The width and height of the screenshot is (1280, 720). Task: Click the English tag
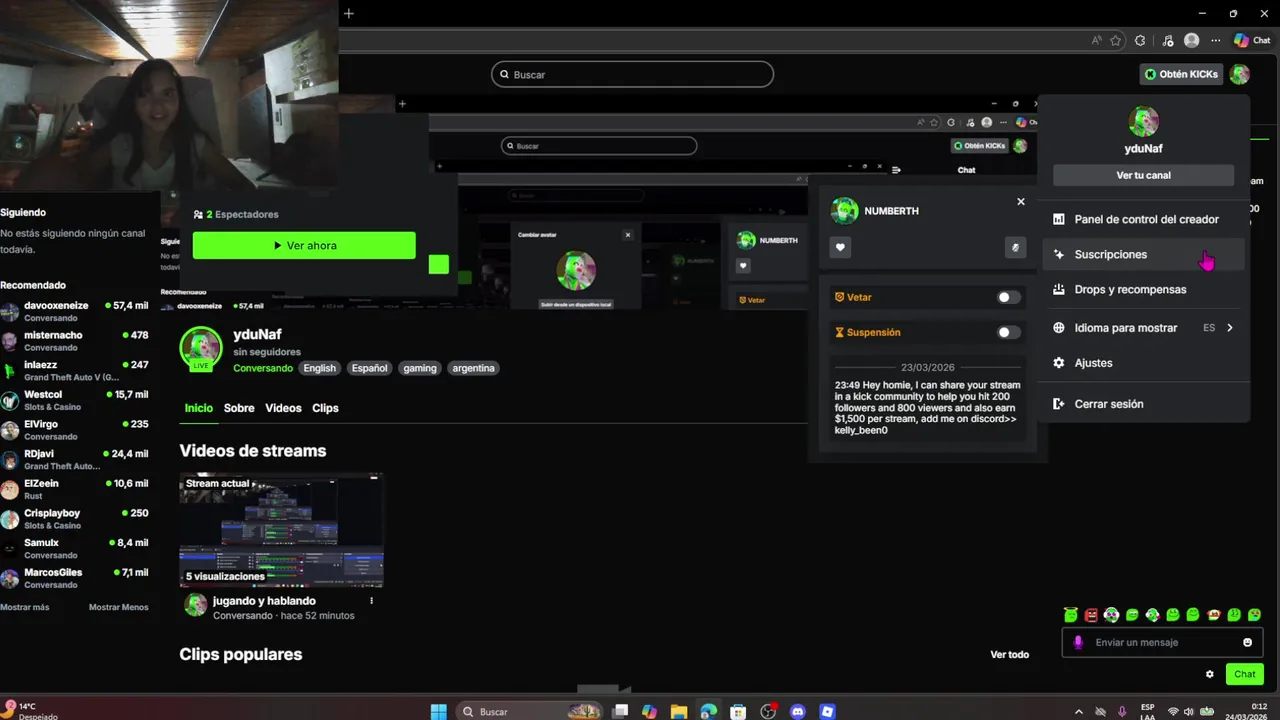(x=320, y=368)
